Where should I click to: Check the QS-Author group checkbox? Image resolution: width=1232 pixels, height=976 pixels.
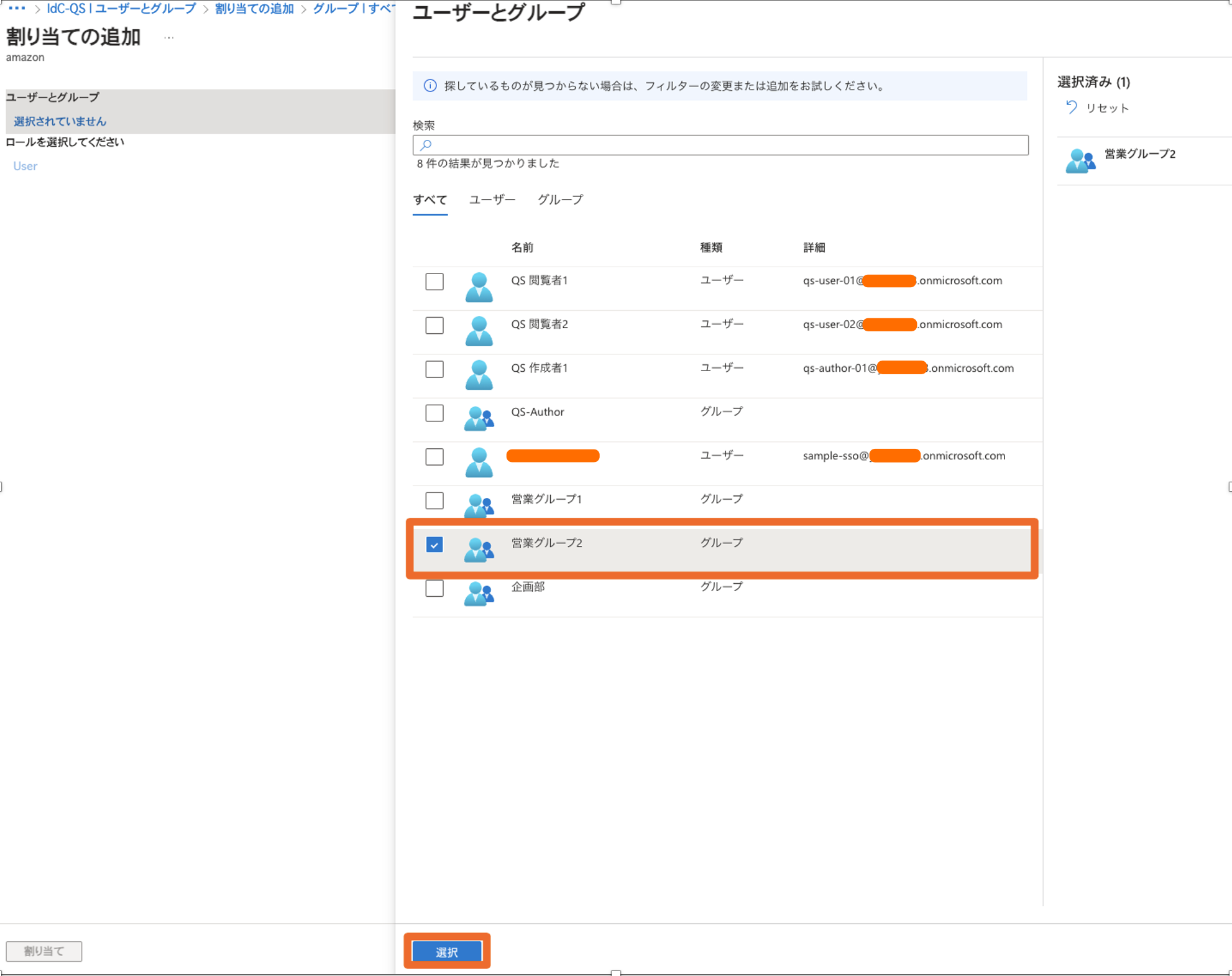(x=434, y=413)
